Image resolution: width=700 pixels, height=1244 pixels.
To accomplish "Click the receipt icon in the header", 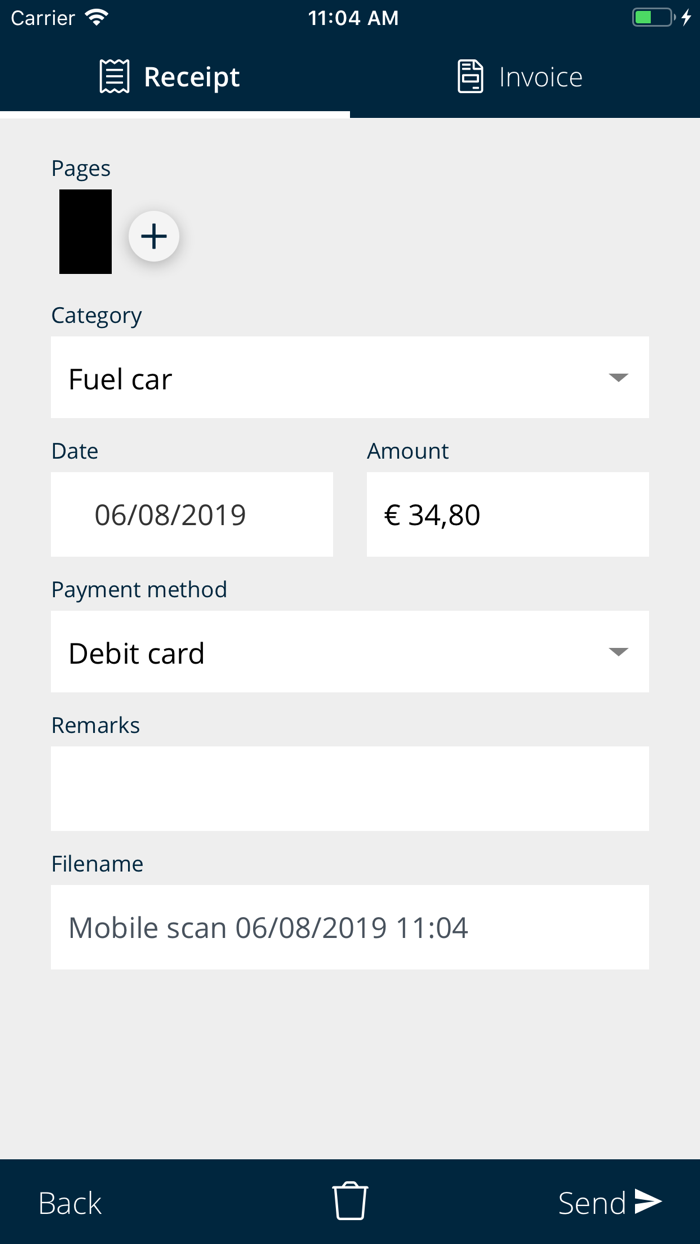I will pos(115,77).
